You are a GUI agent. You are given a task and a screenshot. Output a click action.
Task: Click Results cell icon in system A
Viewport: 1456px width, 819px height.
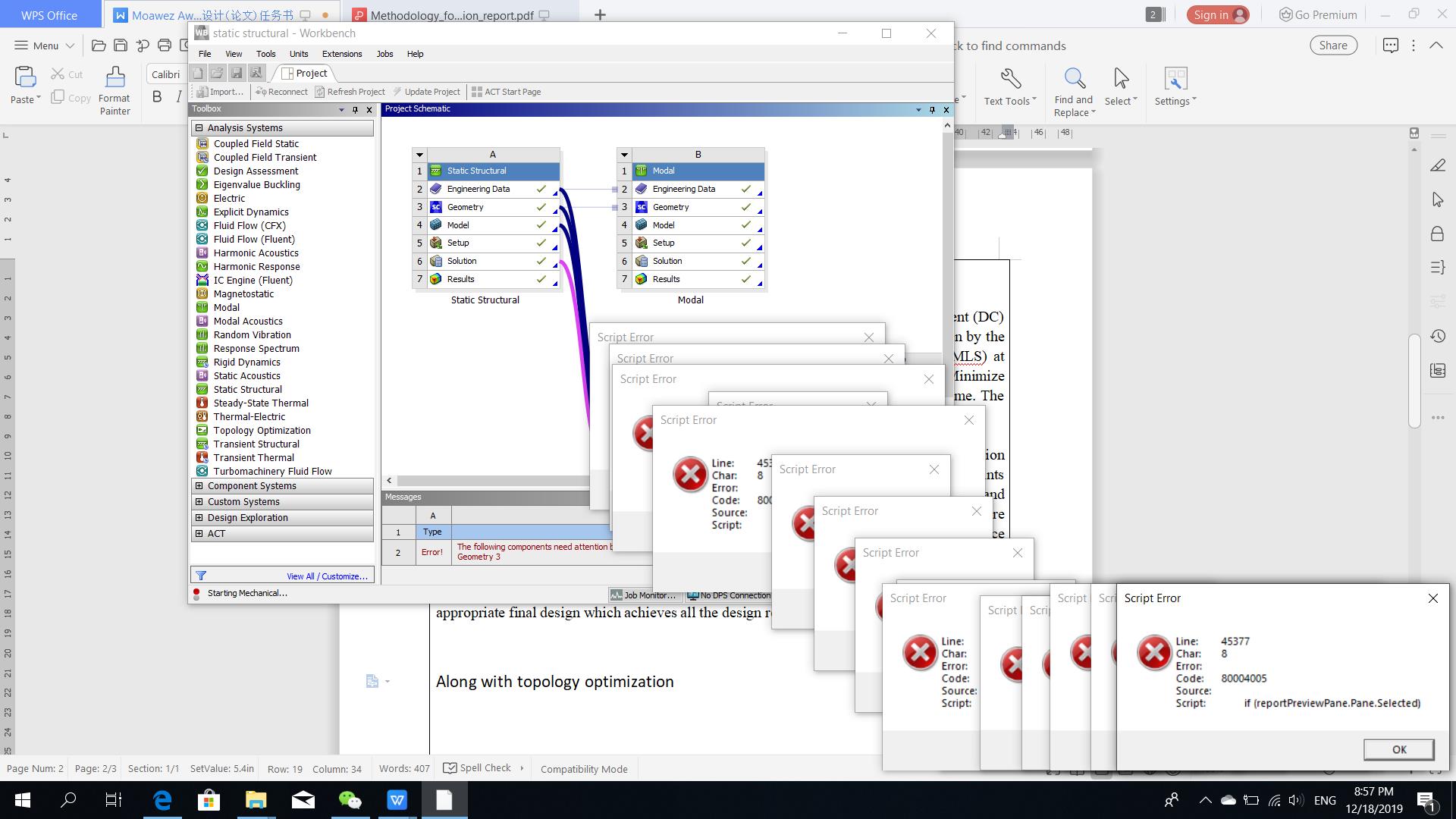pyautogui.click(x=436, y=279)
